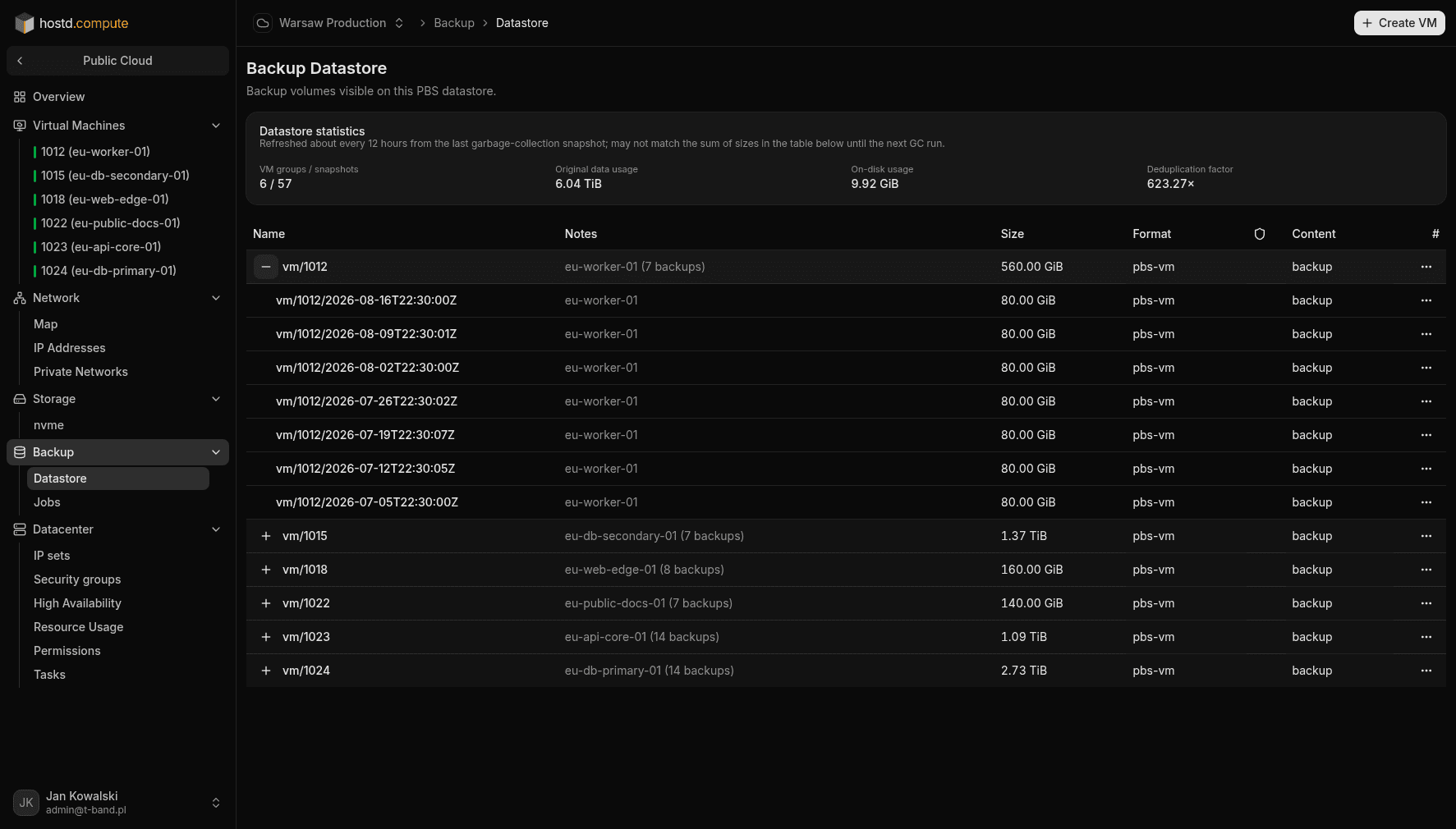This screenshot has height=829, width=1456.
Task: Open actions menu for vm/1012 group row
Action: (x=1426, y=267)
